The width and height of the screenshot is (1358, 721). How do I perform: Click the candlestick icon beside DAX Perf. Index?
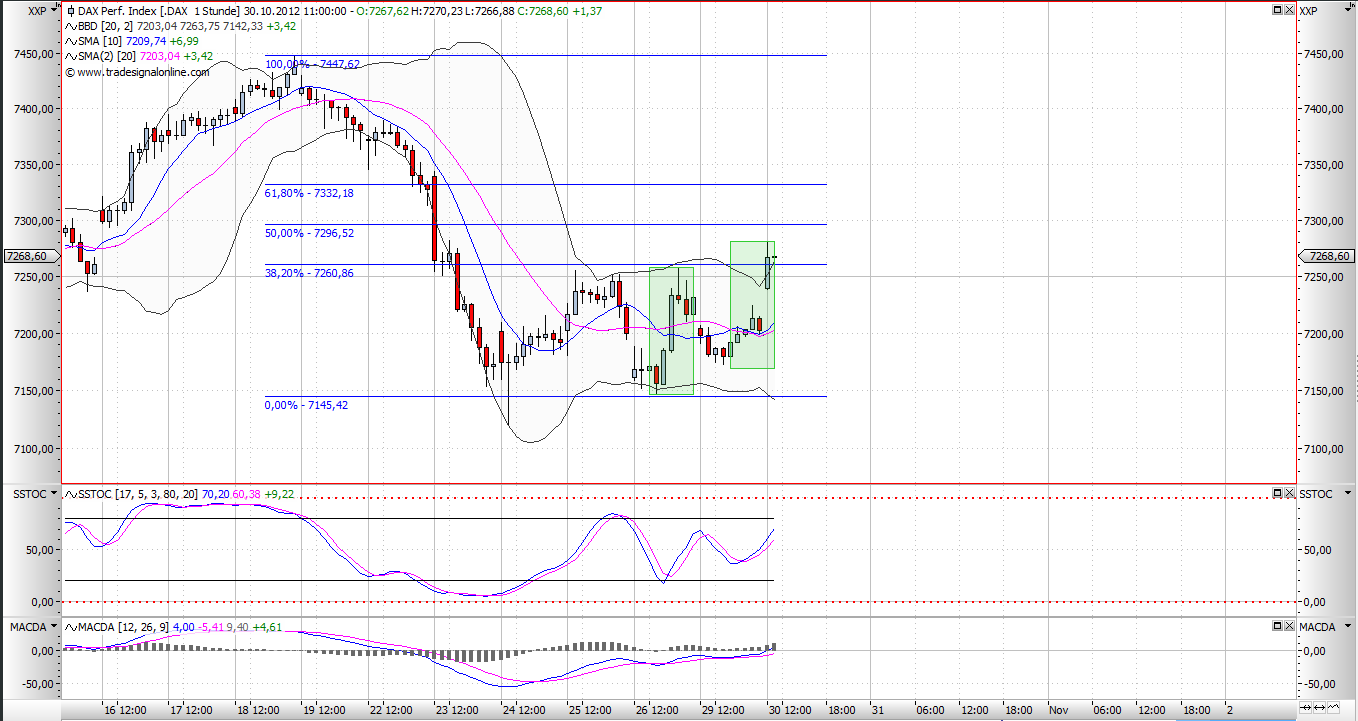[x=71, y=11]
